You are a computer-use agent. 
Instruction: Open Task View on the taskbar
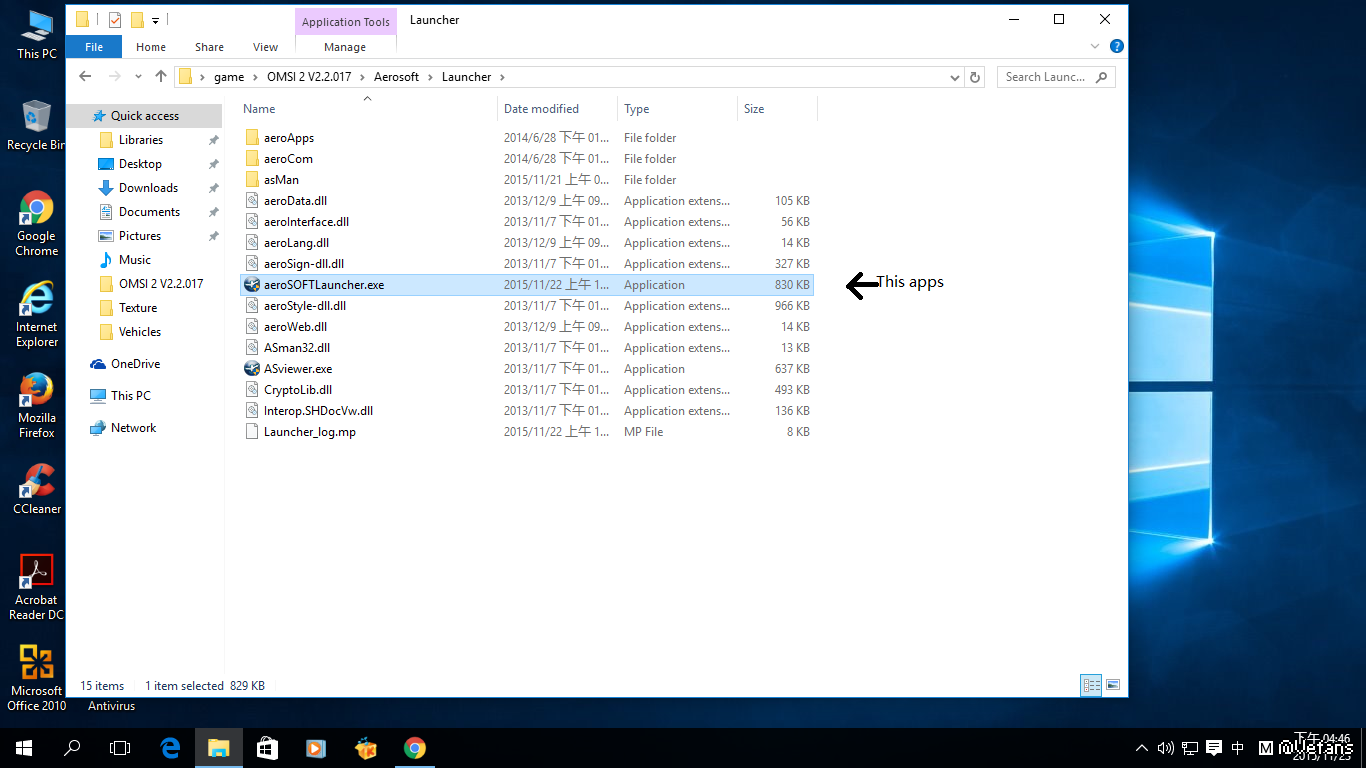[x=120, y=747]
